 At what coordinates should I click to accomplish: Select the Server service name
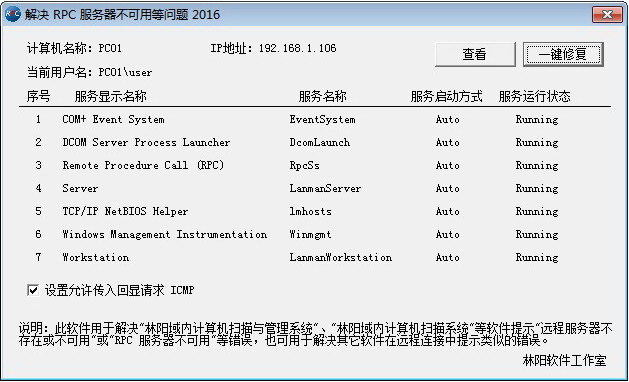(x=80, y=188)
